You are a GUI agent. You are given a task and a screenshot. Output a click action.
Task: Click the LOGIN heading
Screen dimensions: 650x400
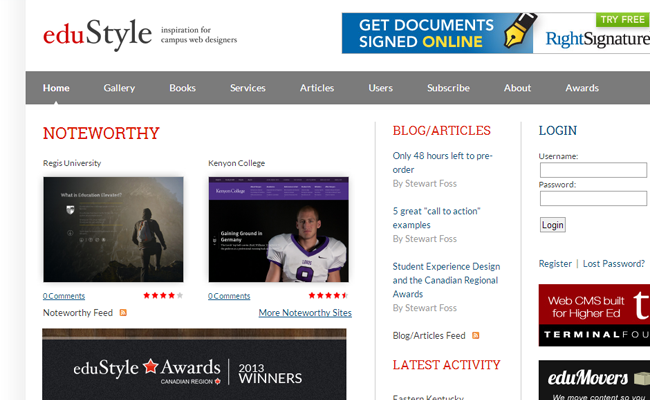558,131
